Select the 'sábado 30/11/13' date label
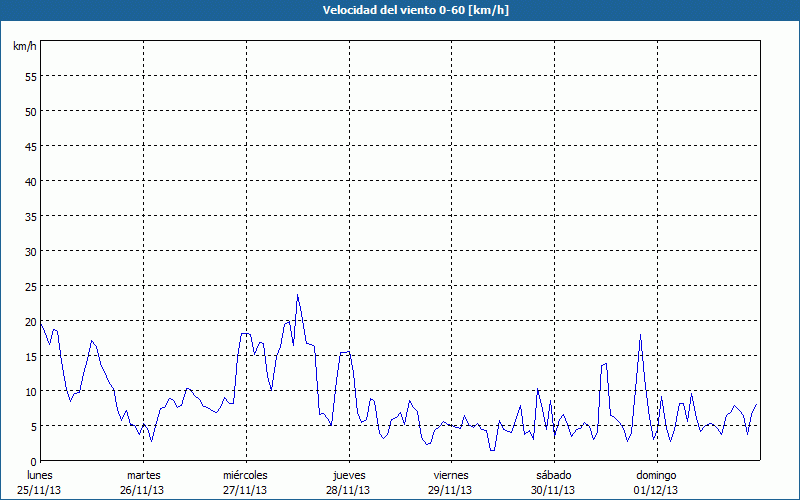The image size is (800, 500). coord(553,482)
